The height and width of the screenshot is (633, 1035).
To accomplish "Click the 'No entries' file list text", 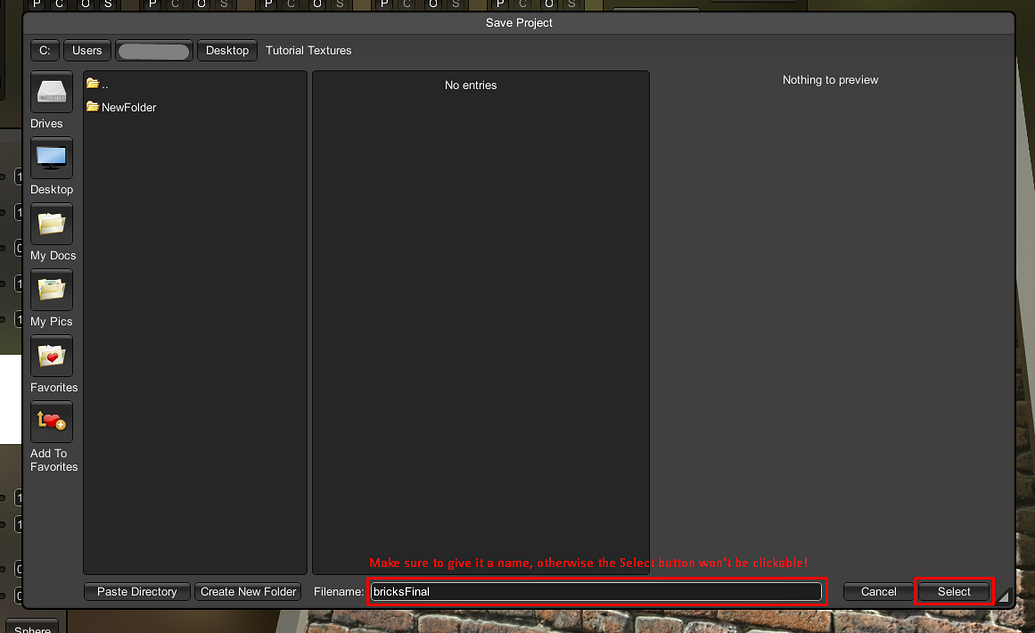I will (x=471, y=85).
